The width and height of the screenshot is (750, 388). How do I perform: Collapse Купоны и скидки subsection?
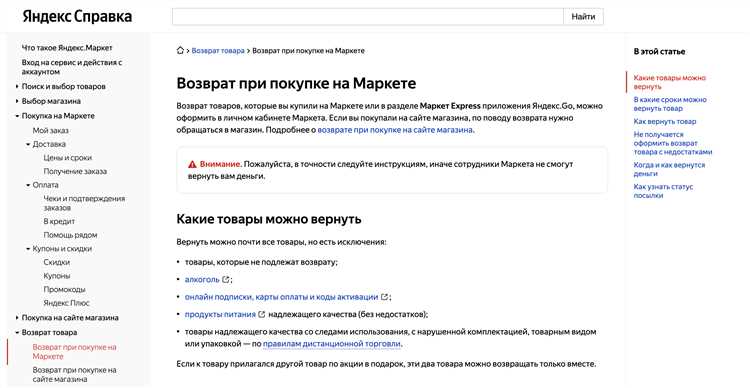click(x=28, y=249)
